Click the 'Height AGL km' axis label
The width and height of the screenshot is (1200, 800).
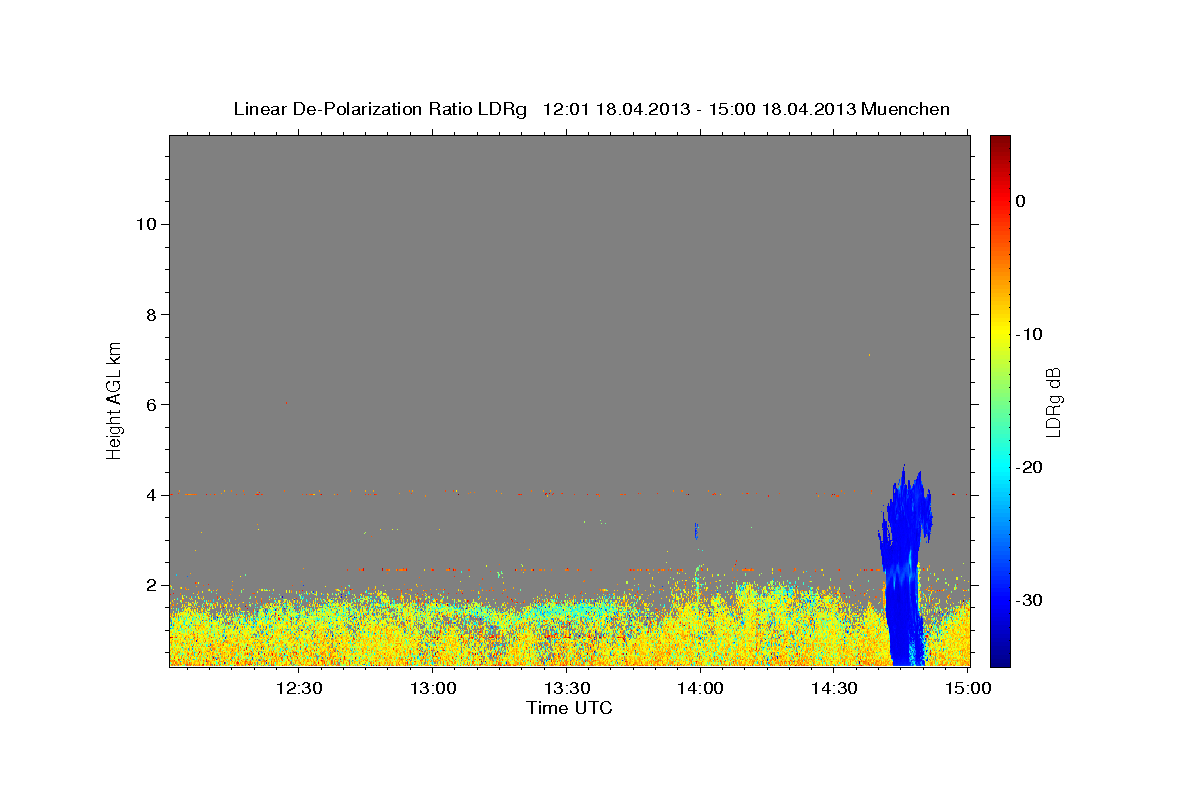tap(114, 399)
